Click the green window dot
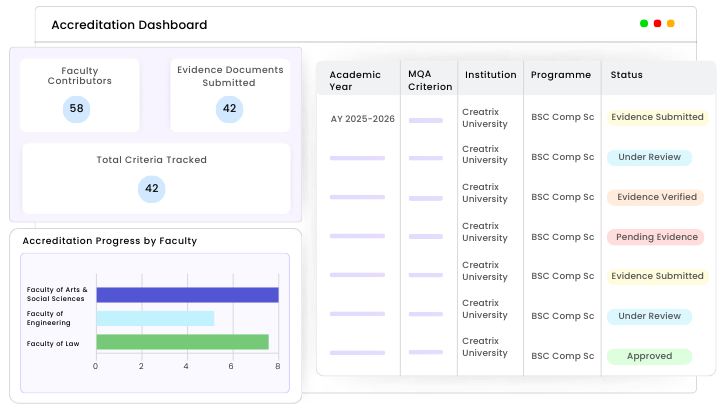723x413 pixels. 644,24
